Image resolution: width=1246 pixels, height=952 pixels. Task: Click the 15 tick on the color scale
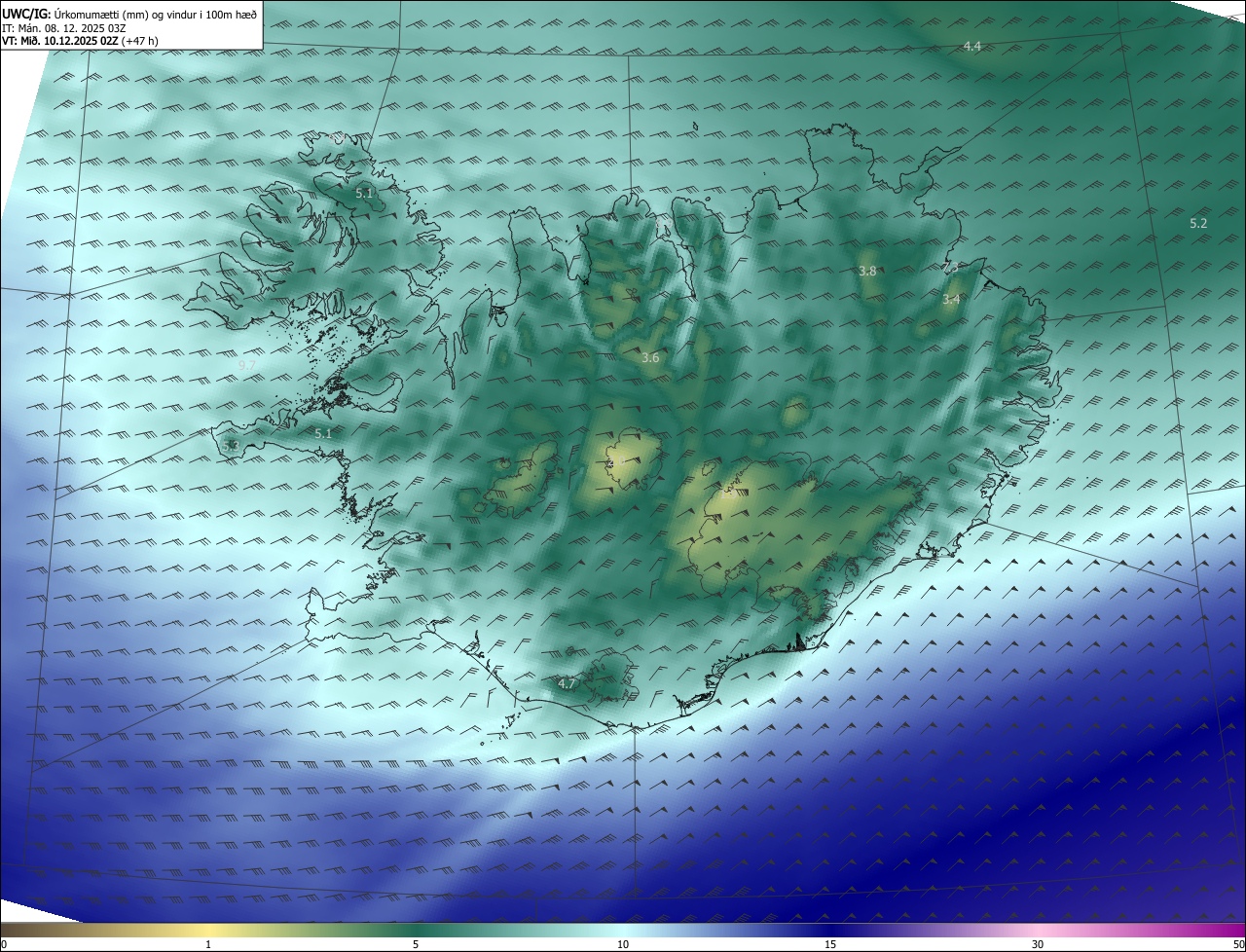[830, 944]
